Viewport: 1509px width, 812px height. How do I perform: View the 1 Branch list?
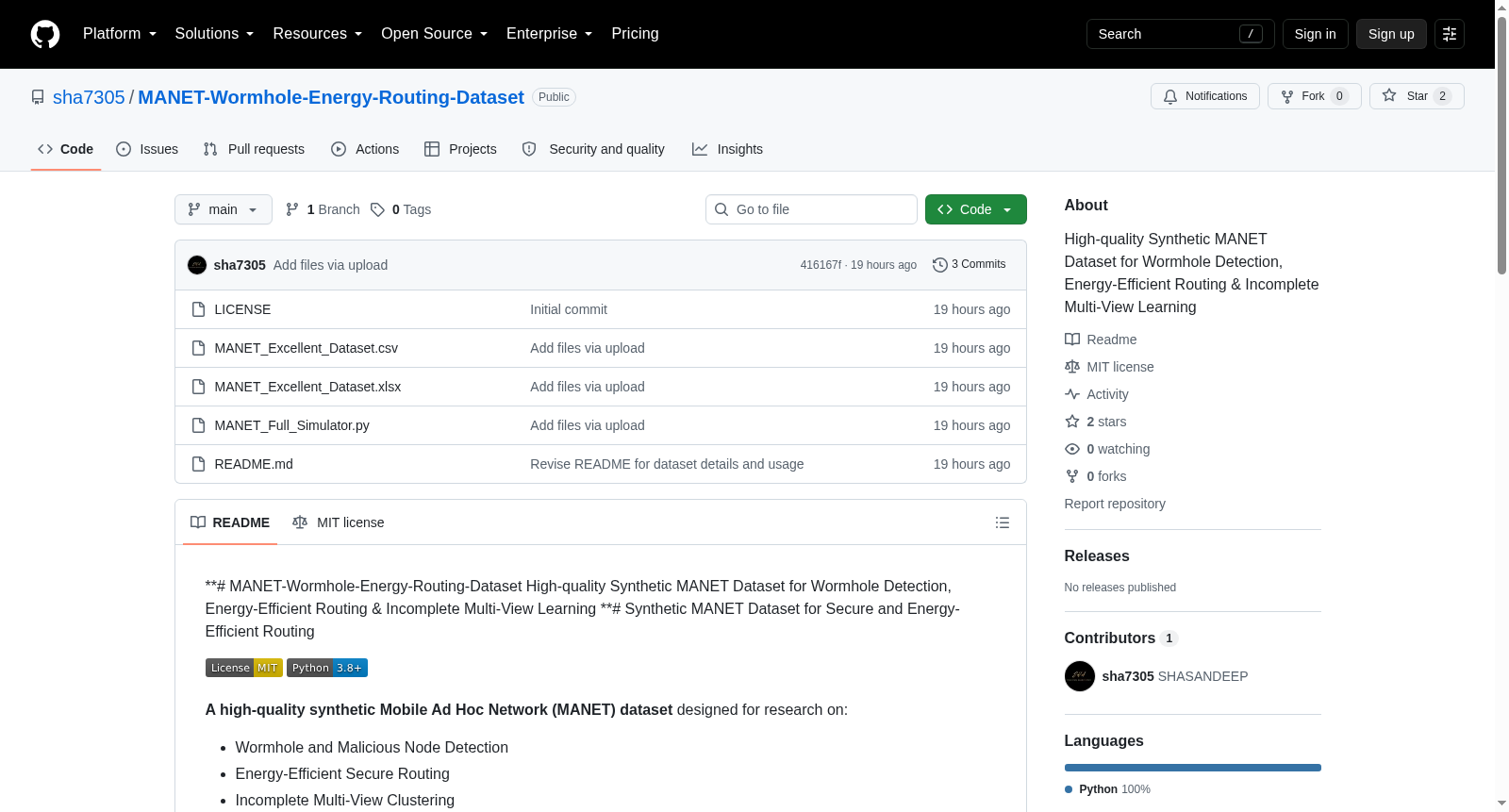click(323, 209)
